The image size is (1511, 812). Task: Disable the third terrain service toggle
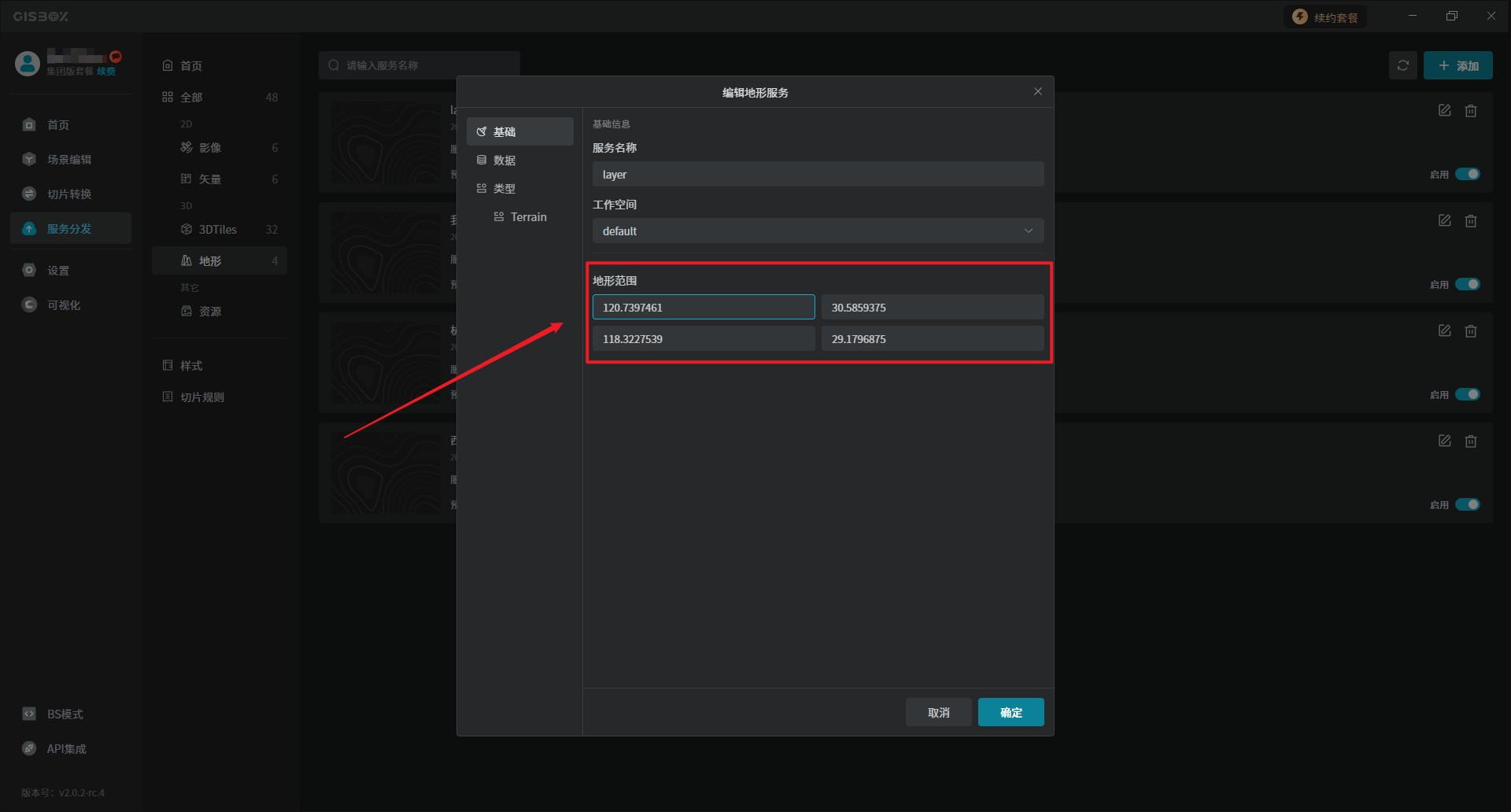(1467, 394)
